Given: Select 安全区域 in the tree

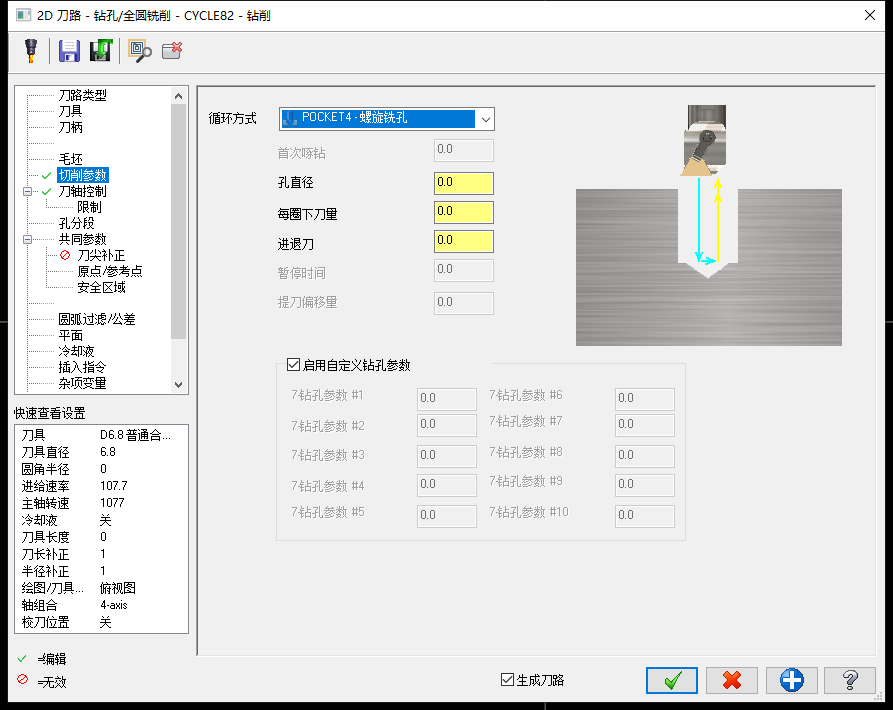Looking at the screenshot, I should pyautogui.click(x=101, y=287).
